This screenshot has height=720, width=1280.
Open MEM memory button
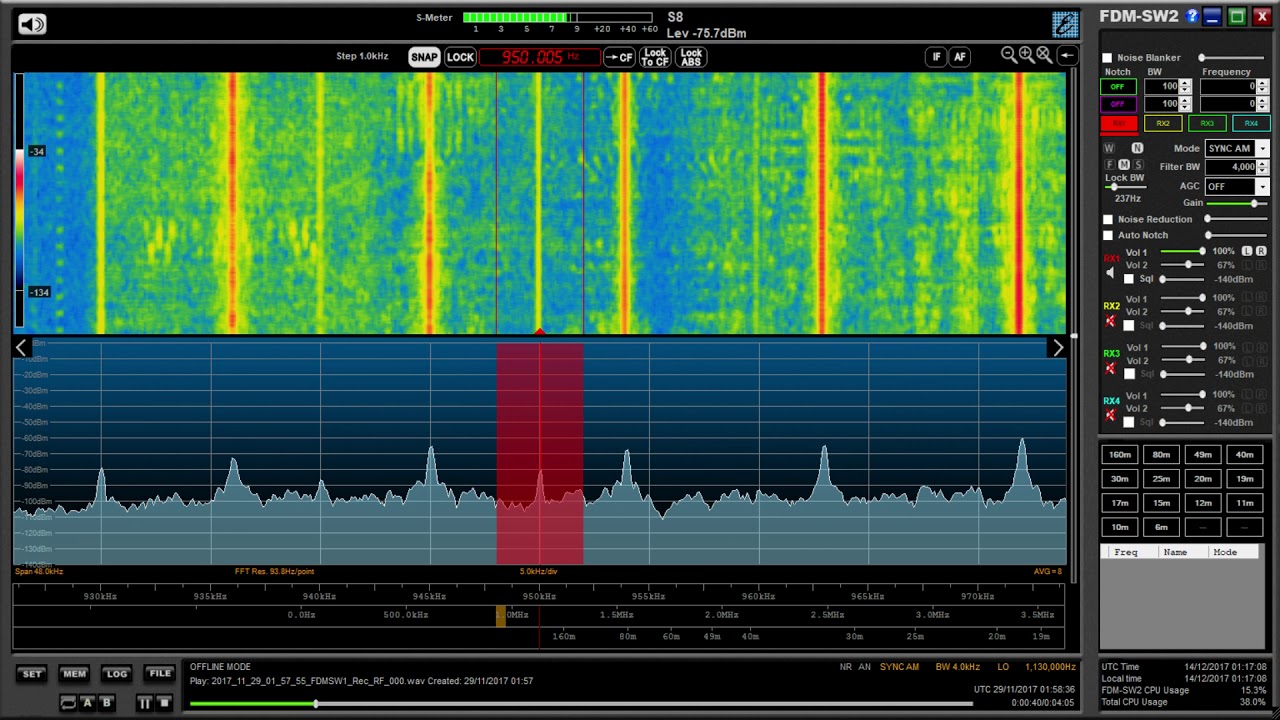click(74, 674)
